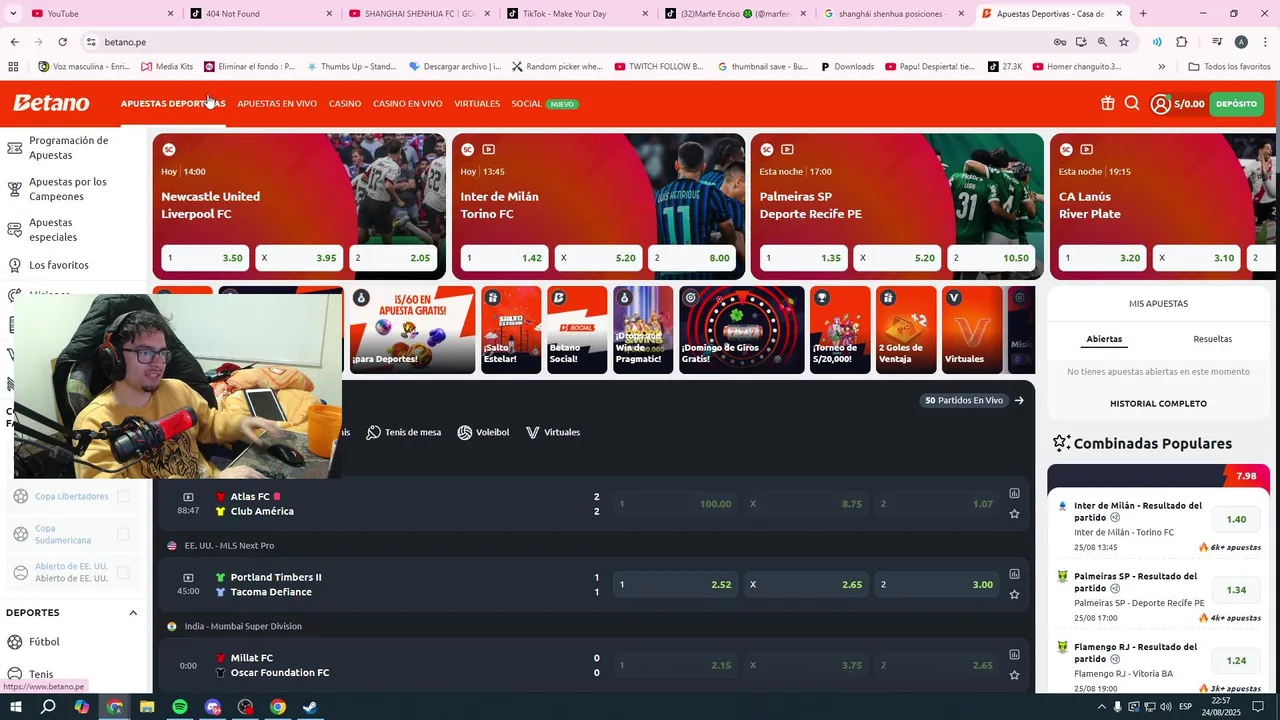This screenshot has width=1280, height=720.
Task: Bet on Newcastle United at 3.50
Action: pos(204,258)
